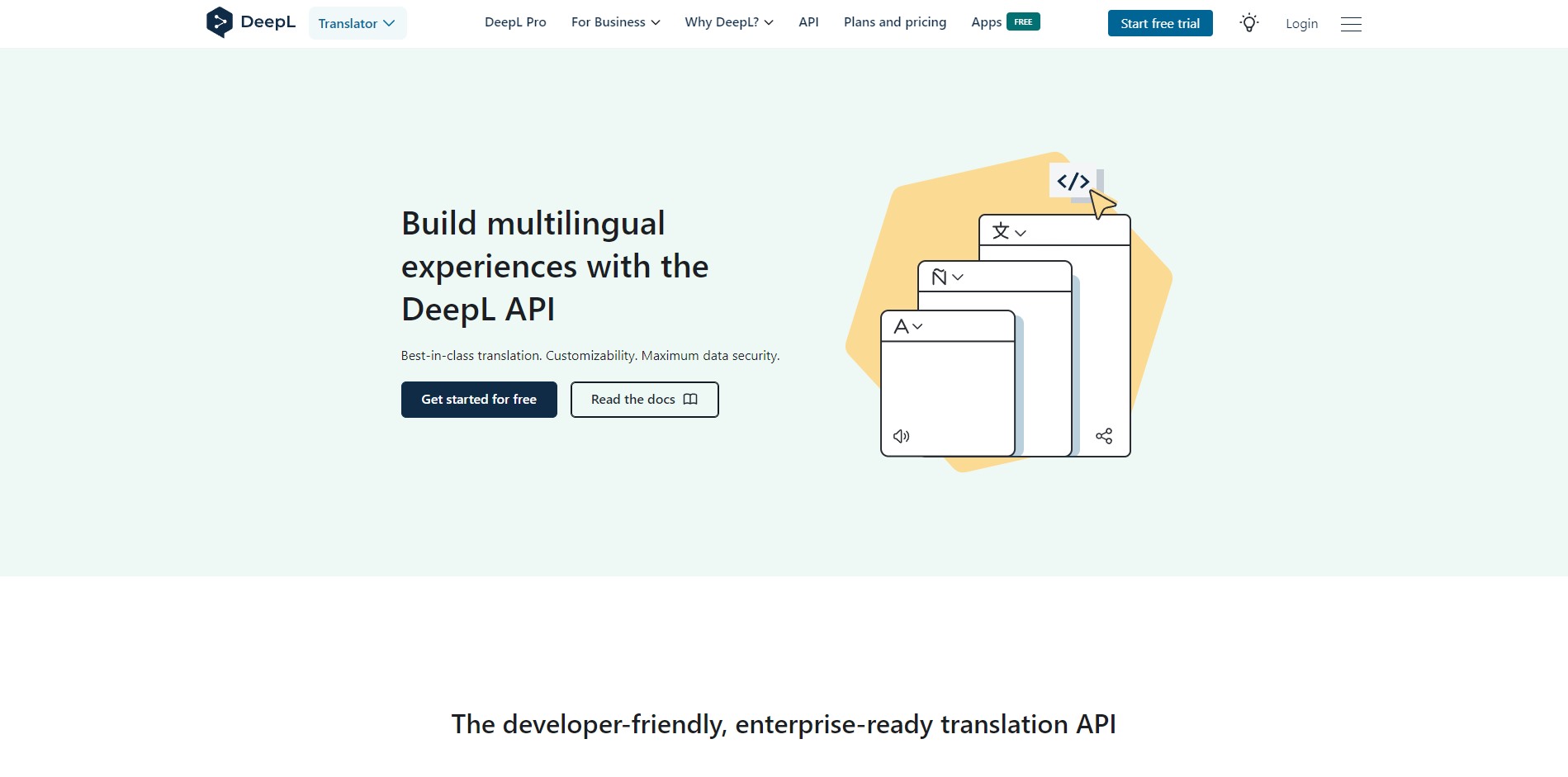Click the Read the docs button
This screenshot has width=1568, height=777.
(645, 400)
